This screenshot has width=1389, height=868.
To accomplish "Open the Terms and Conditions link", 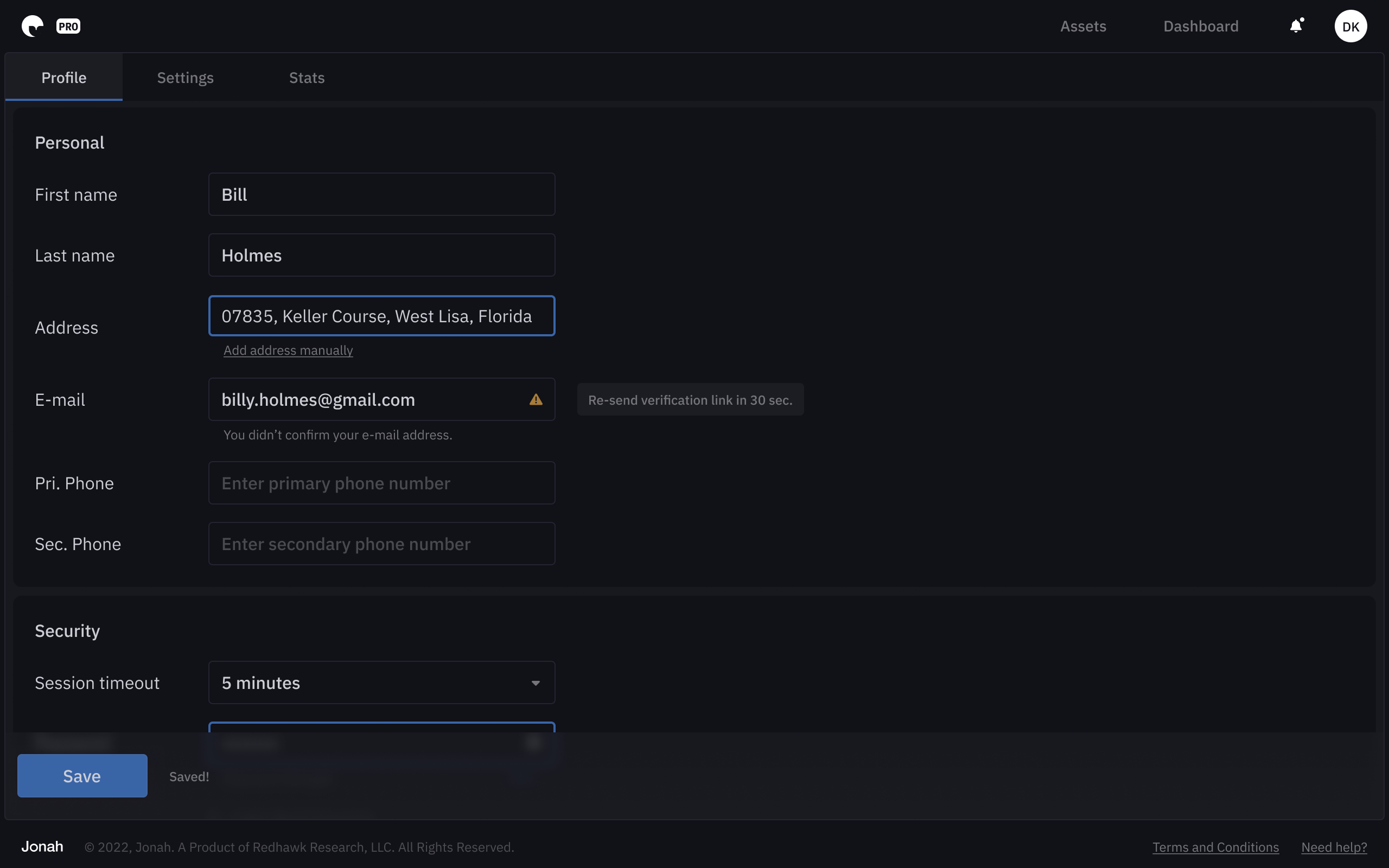I will [1215, 847].
